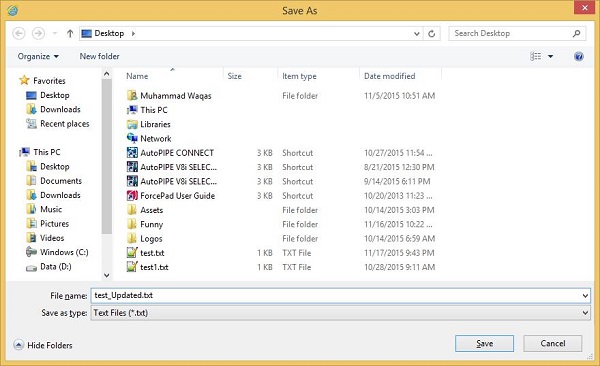Go up one folder level

(70, 34)
